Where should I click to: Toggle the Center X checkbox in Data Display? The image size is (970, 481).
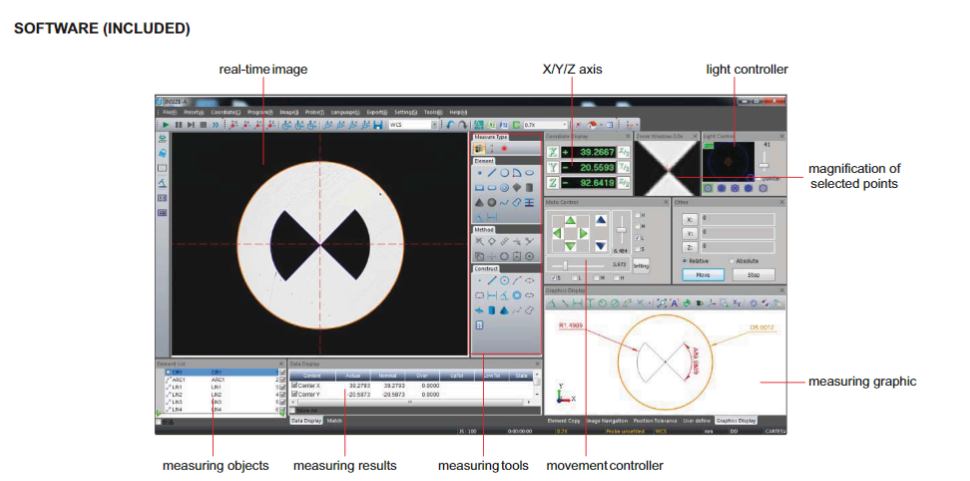294,384
